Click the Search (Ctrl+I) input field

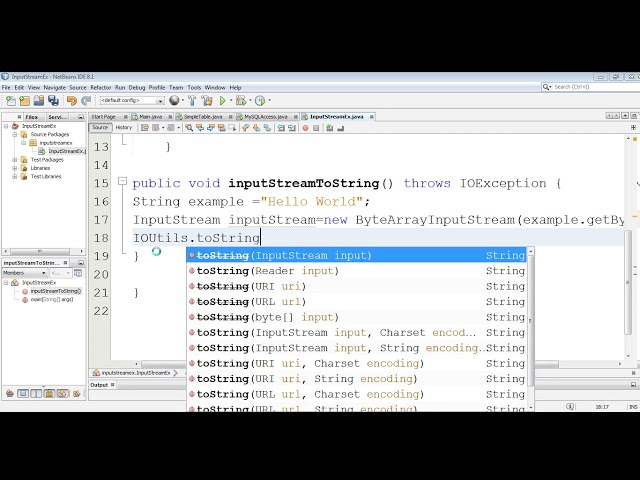click(596, 87)
